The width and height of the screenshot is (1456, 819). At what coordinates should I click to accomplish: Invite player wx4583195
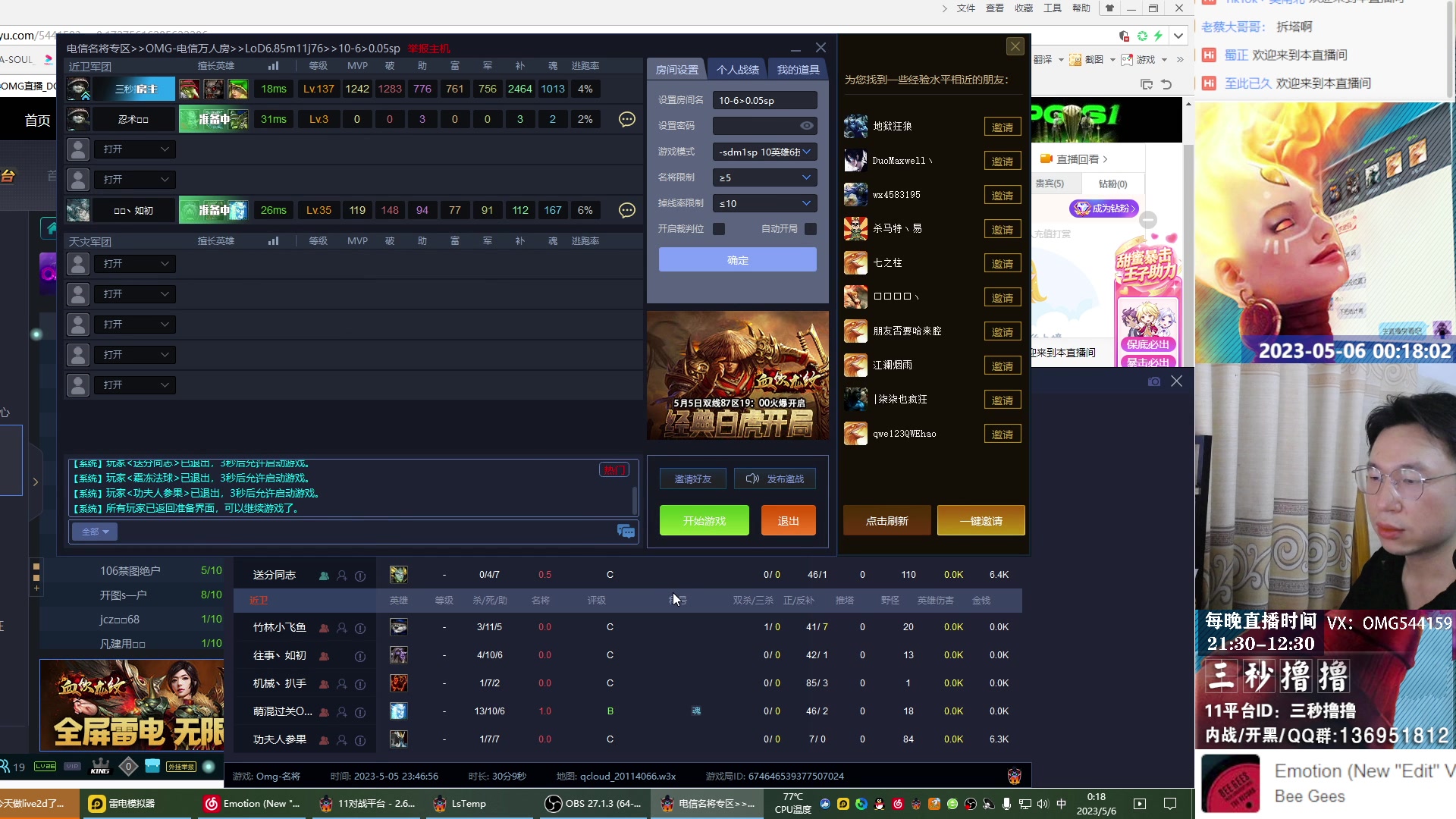(x=1003, y=195)
